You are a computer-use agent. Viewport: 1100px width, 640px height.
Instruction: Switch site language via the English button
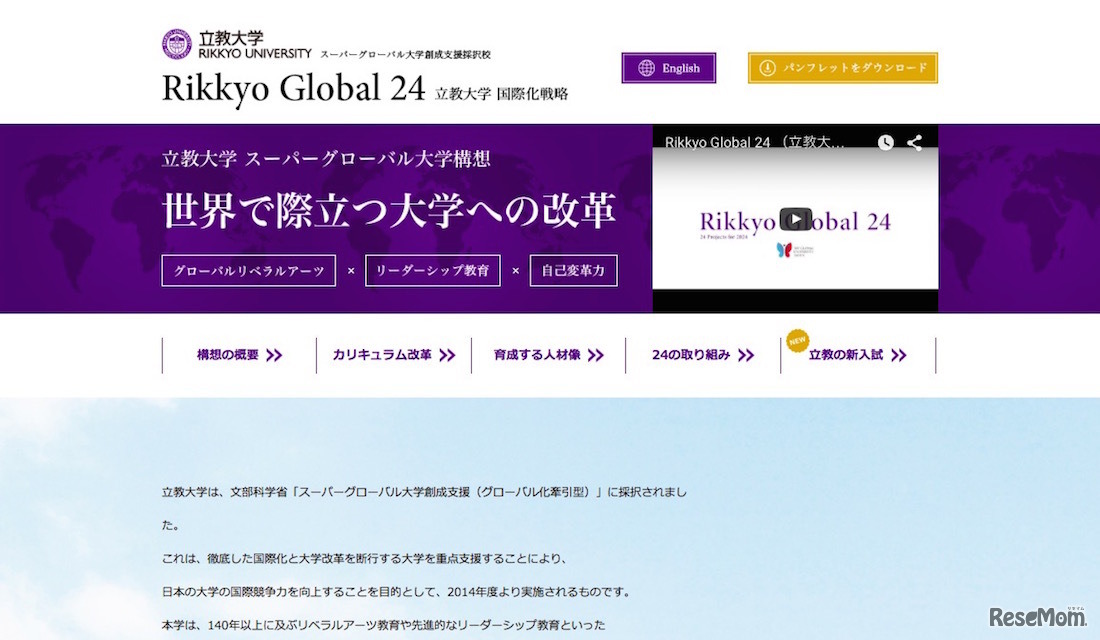tap(668, 68)
